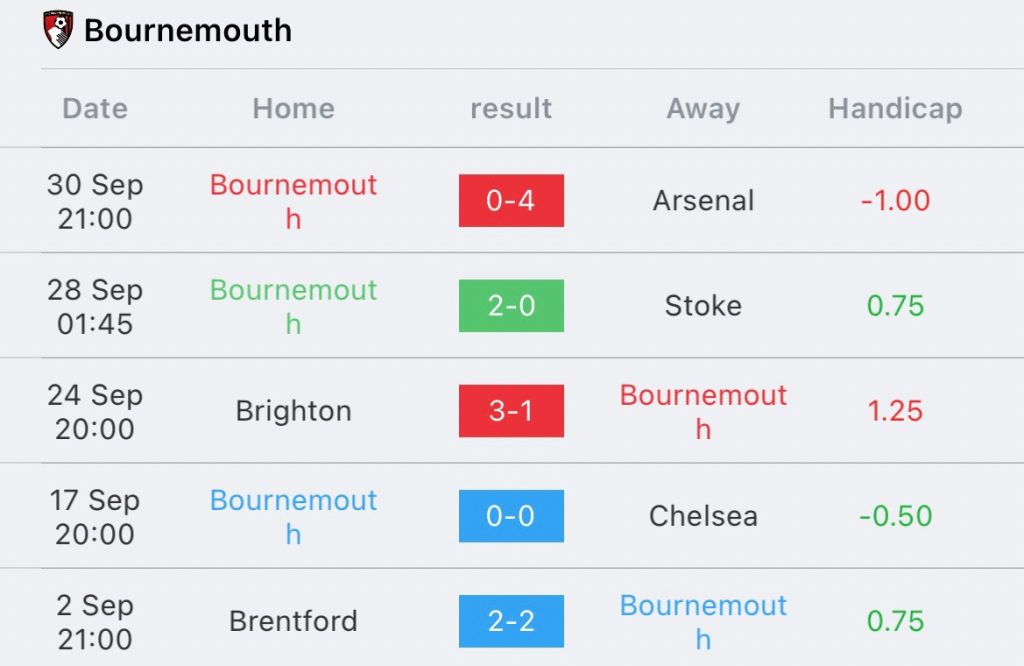Image resolution: width=1024 pixels, height=666 pixels.
Task: Click the result column header
Action: 511,108
